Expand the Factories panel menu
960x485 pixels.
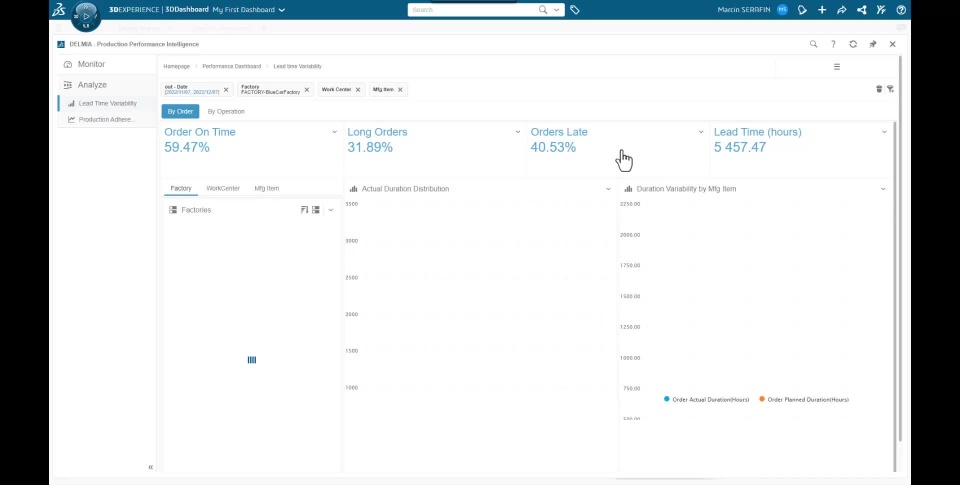(x=331, y=209)
